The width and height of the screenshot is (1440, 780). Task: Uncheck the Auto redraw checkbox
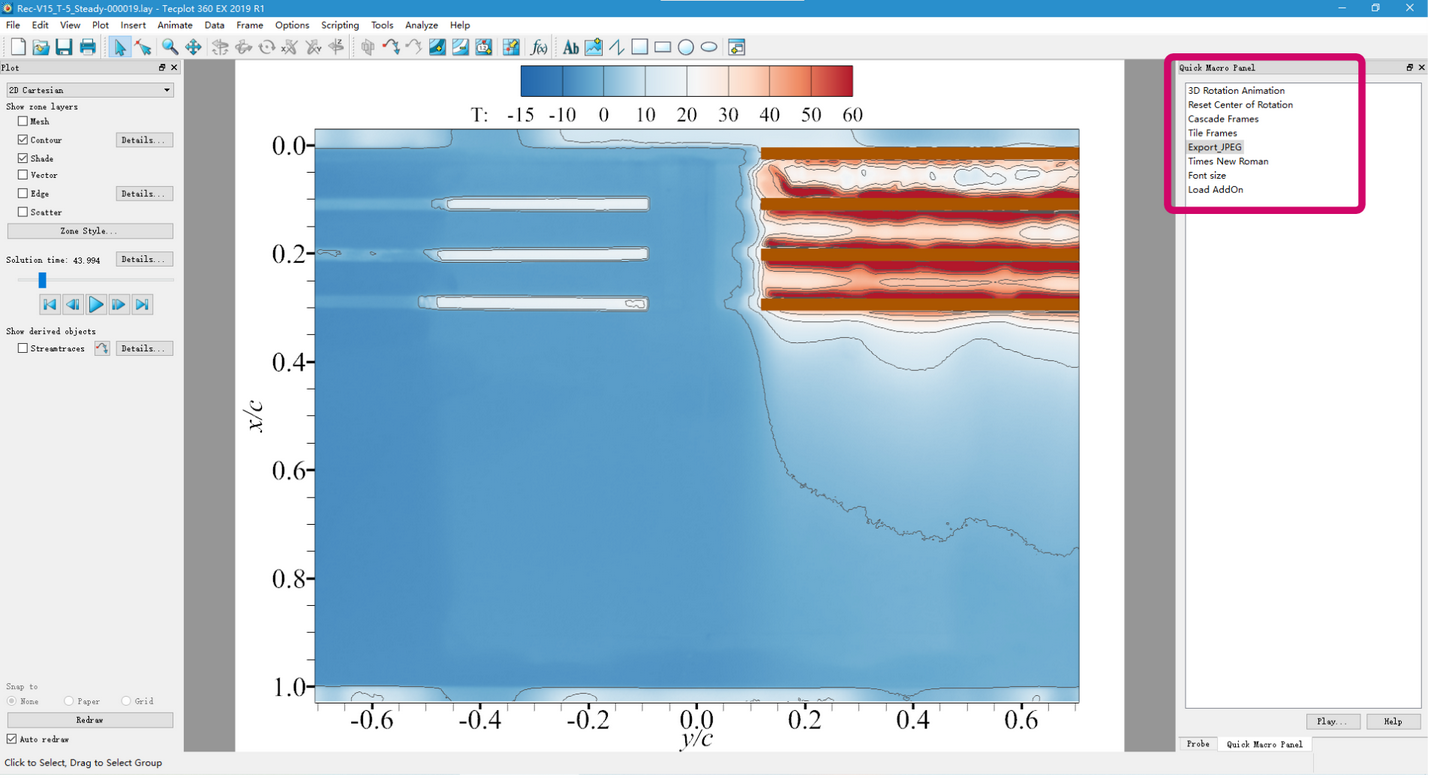[12, 739]
